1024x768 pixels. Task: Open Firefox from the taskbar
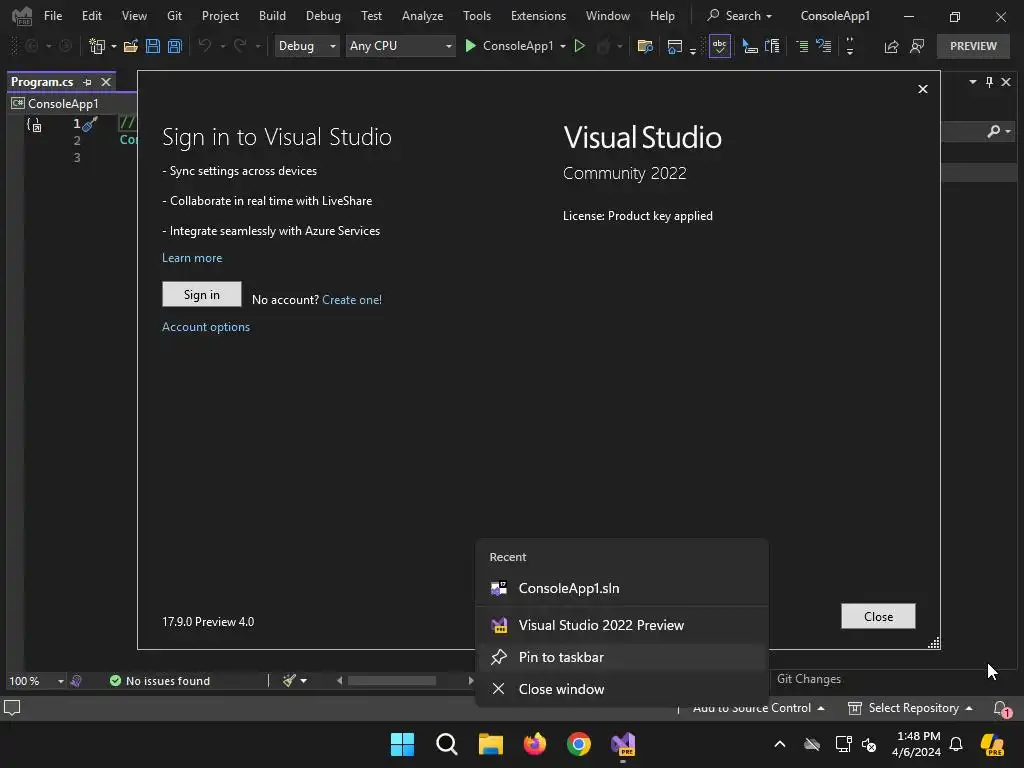click(535, 744)
